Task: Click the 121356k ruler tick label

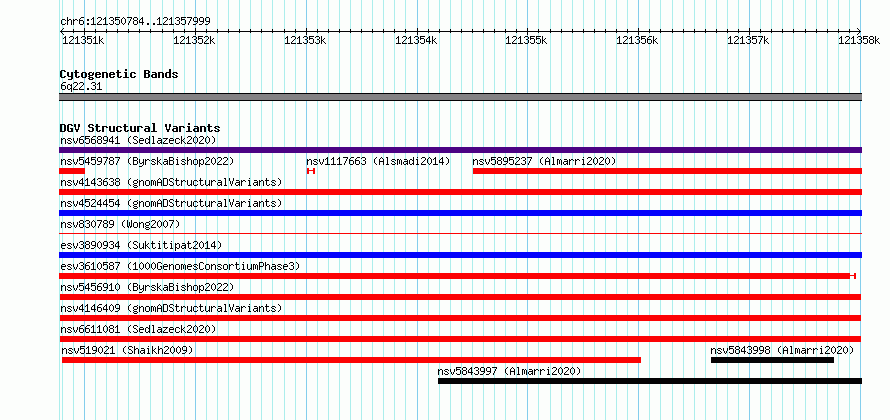Action: point(637,40)
